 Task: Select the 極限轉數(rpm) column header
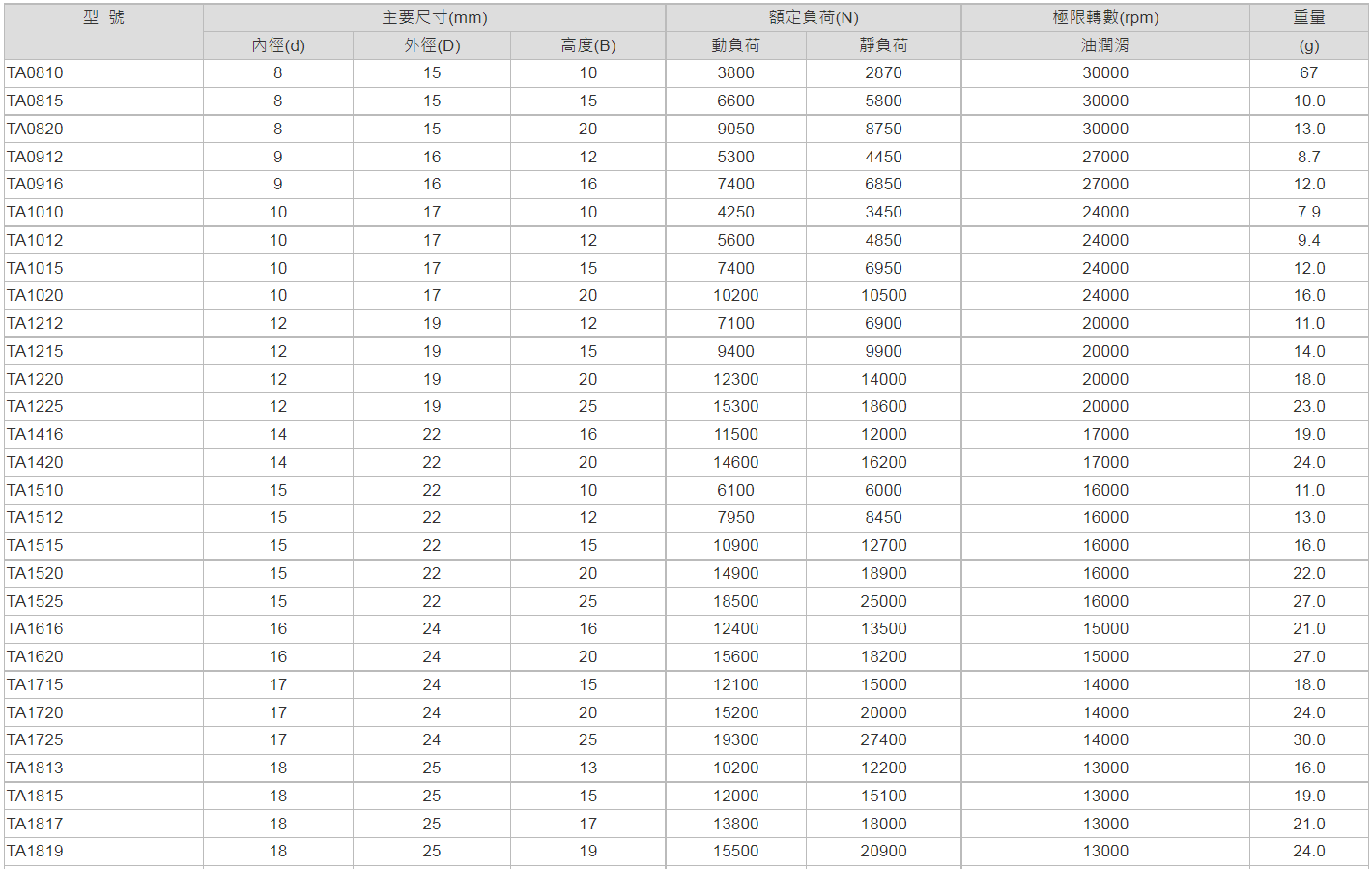tap(1104, 17)
